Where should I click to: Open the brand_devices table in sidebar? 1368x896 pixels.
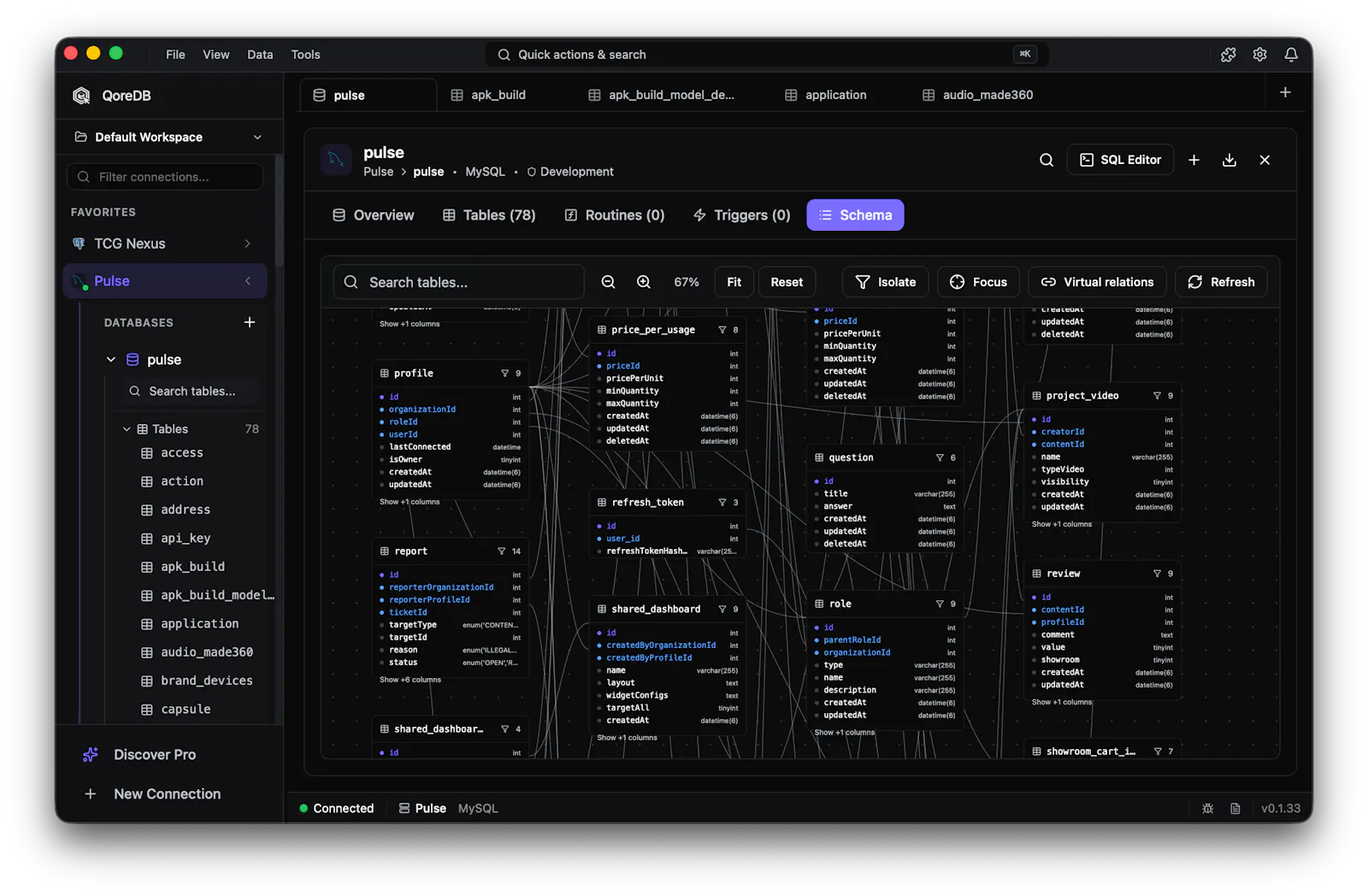(207, 681)
